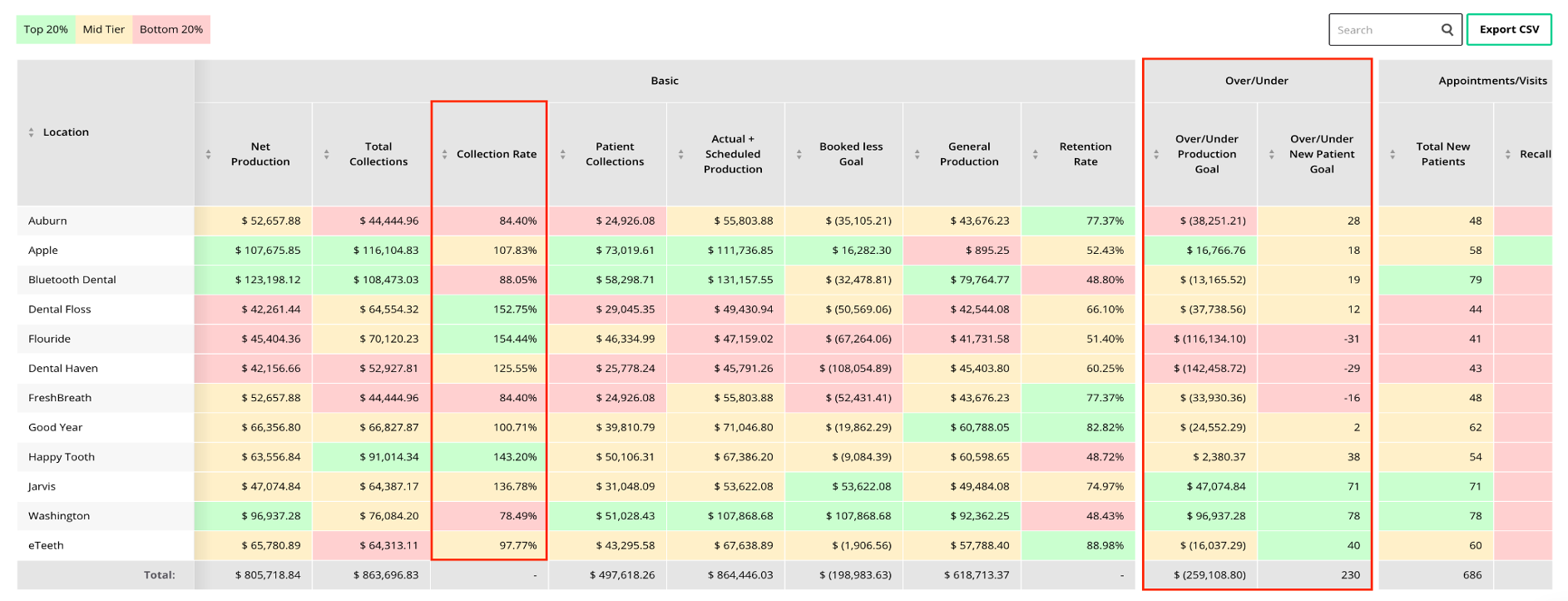Click Bluetooth Dental total new patients 79
The height and width of the screenshot is (601, 1568).
(1437, 280)
